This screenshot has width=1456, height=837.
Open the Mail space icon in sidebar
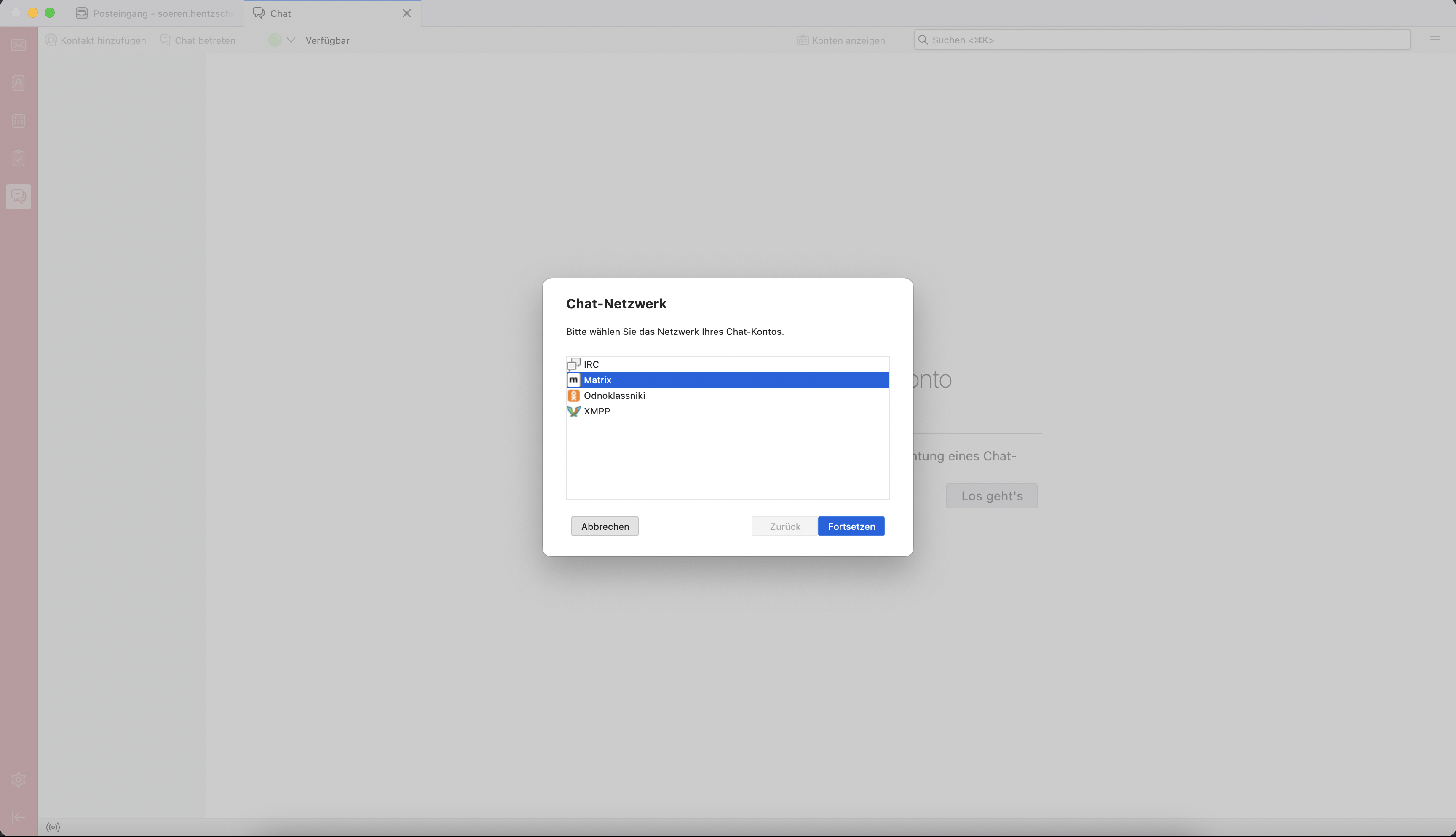tap(19, 45)
